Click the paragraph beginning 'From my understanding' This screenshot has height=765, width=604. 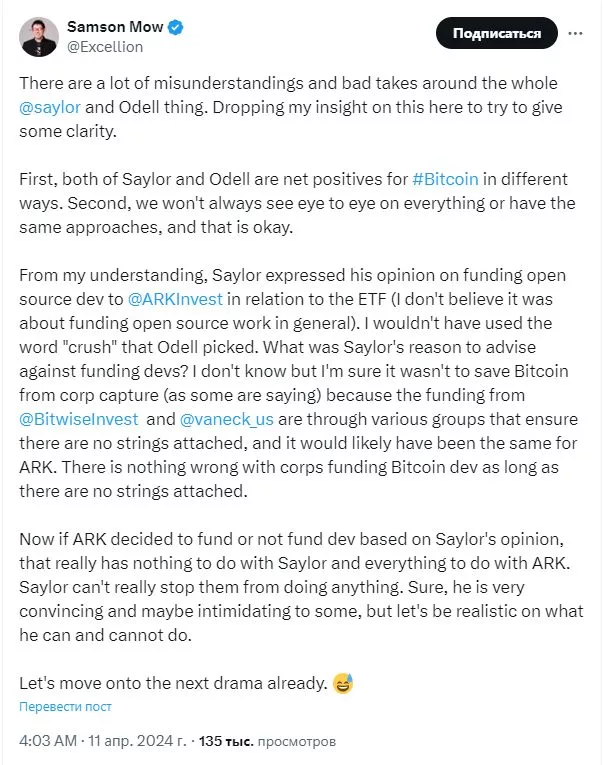click(x=298, y=383)
